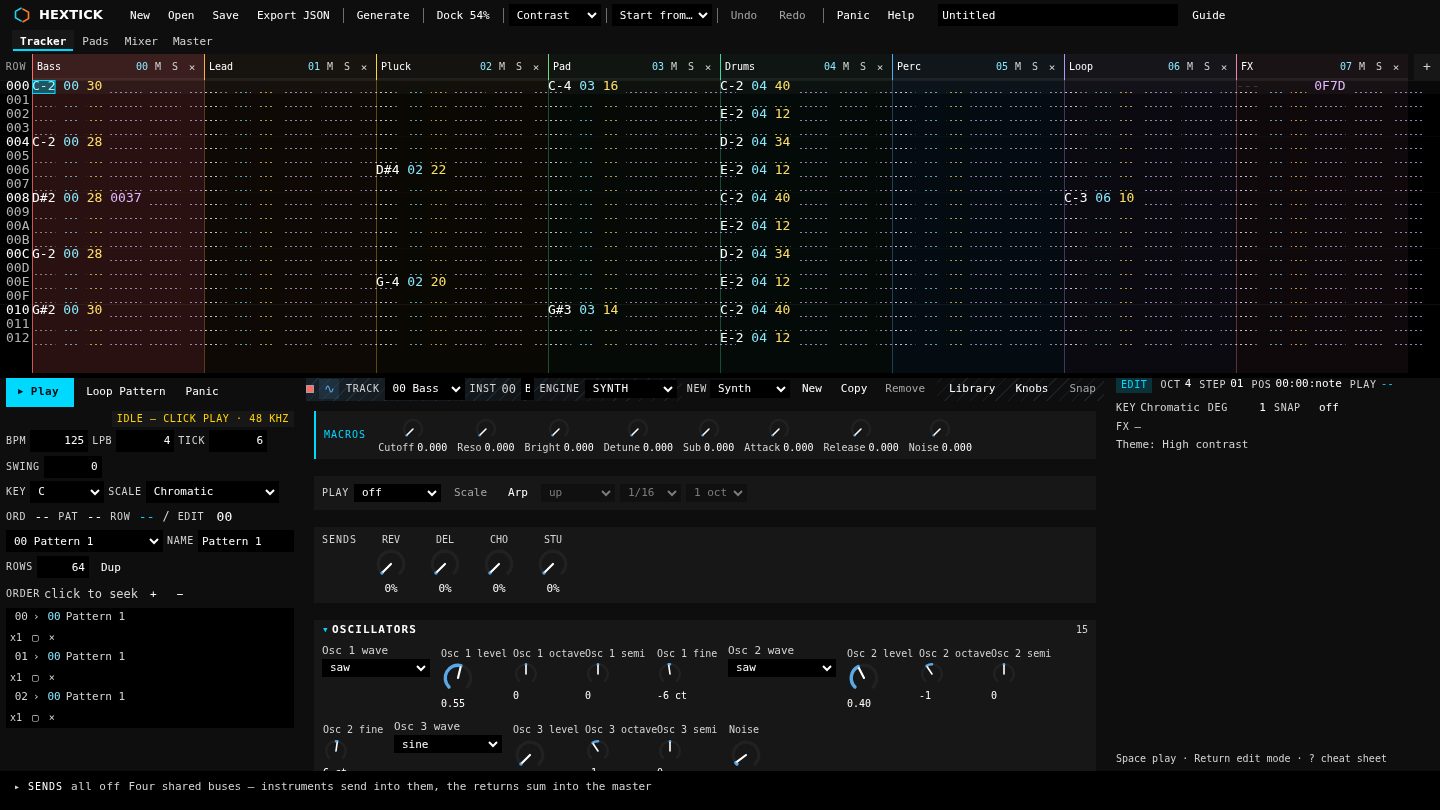Adjust the Osc 1 level knob
Screen dimensions: 1440x810
tap(457, 677)
